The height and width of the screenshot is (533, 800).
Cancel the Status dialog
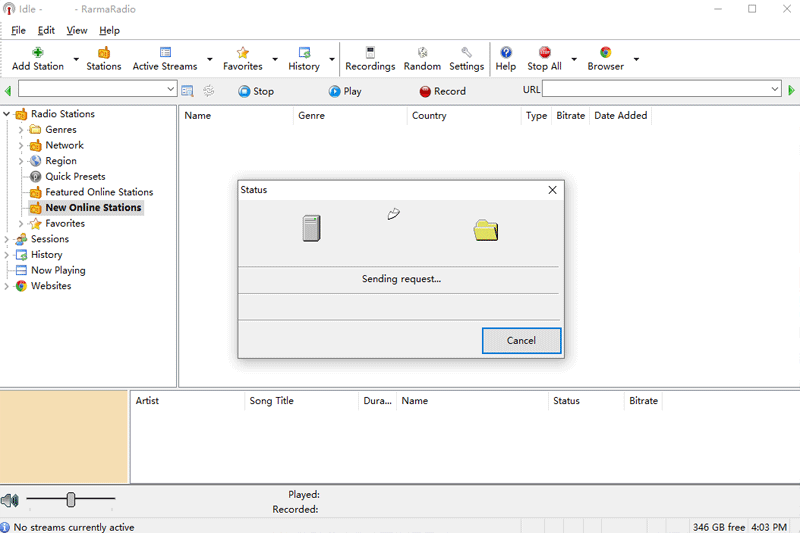point(521,340)
